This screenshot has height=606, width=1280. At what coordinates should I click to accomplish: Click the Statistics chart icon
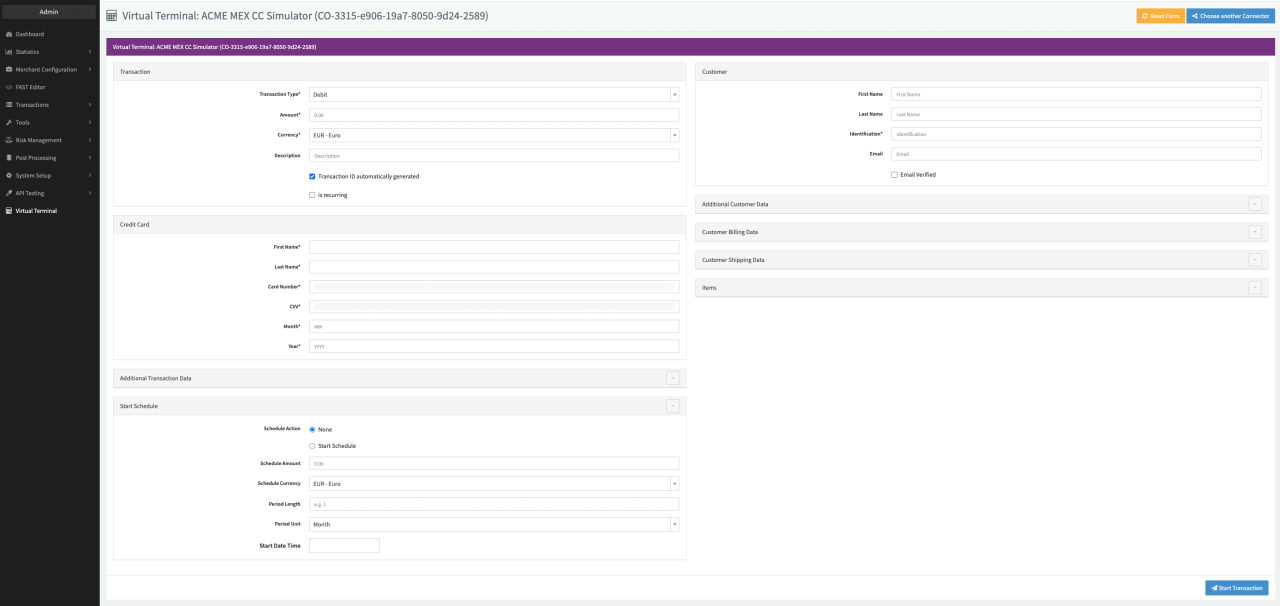pyautogui.click(x=9, y=52)
